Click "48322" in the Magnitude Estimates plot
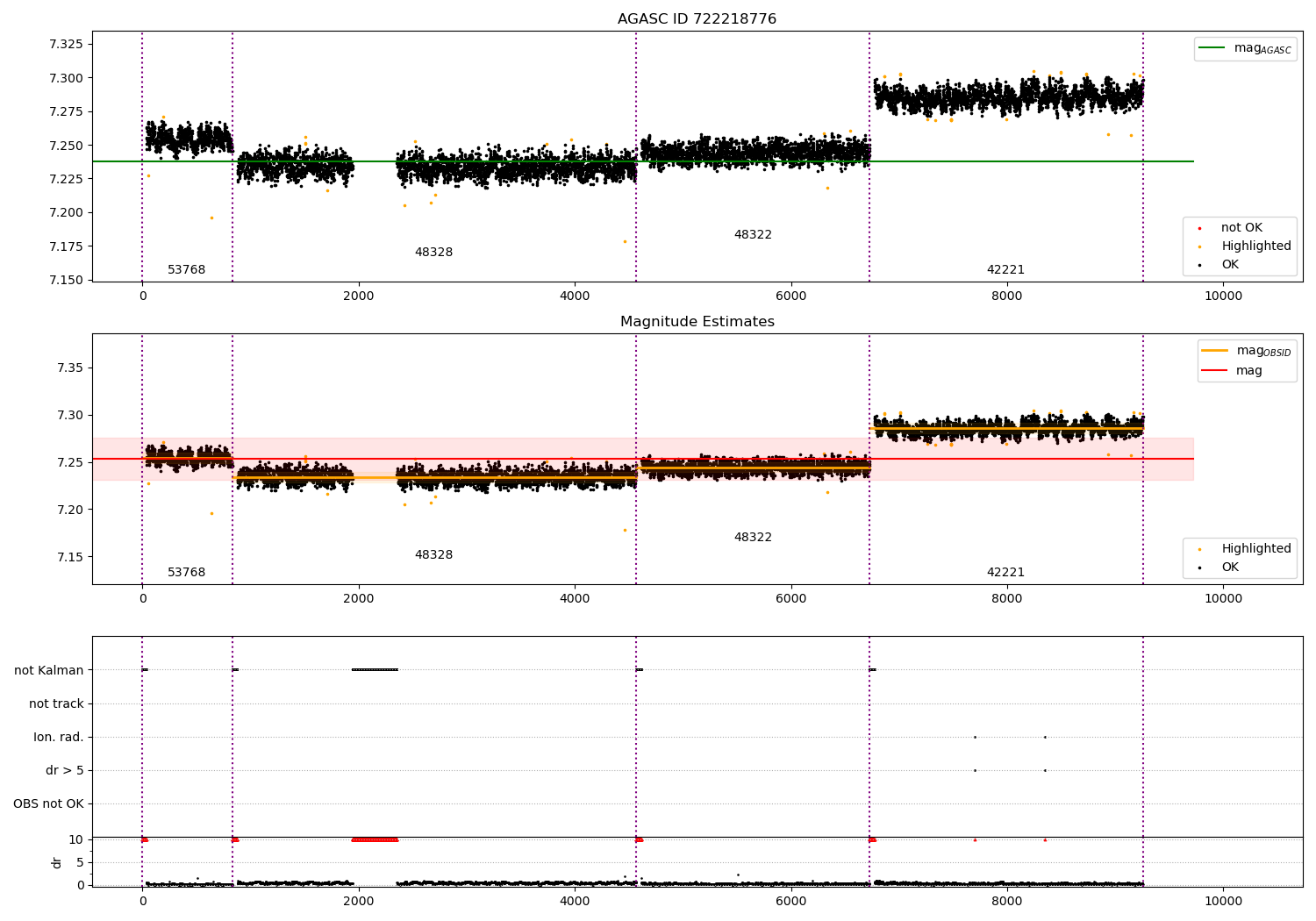The width and height of the screenshot is (1316, 921). [753, 538]
